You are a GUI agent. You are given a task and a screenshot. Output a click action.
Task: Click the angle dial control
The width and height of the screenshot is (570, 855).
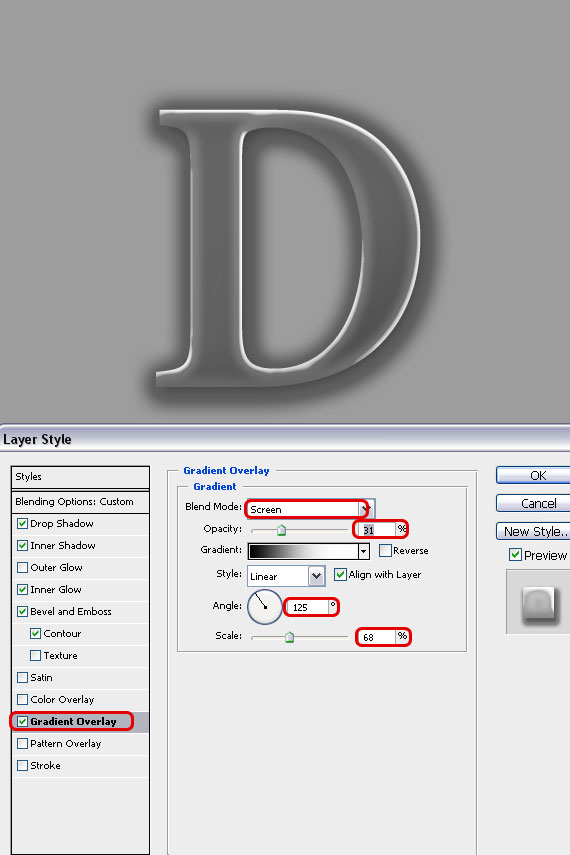coord(265,606)
